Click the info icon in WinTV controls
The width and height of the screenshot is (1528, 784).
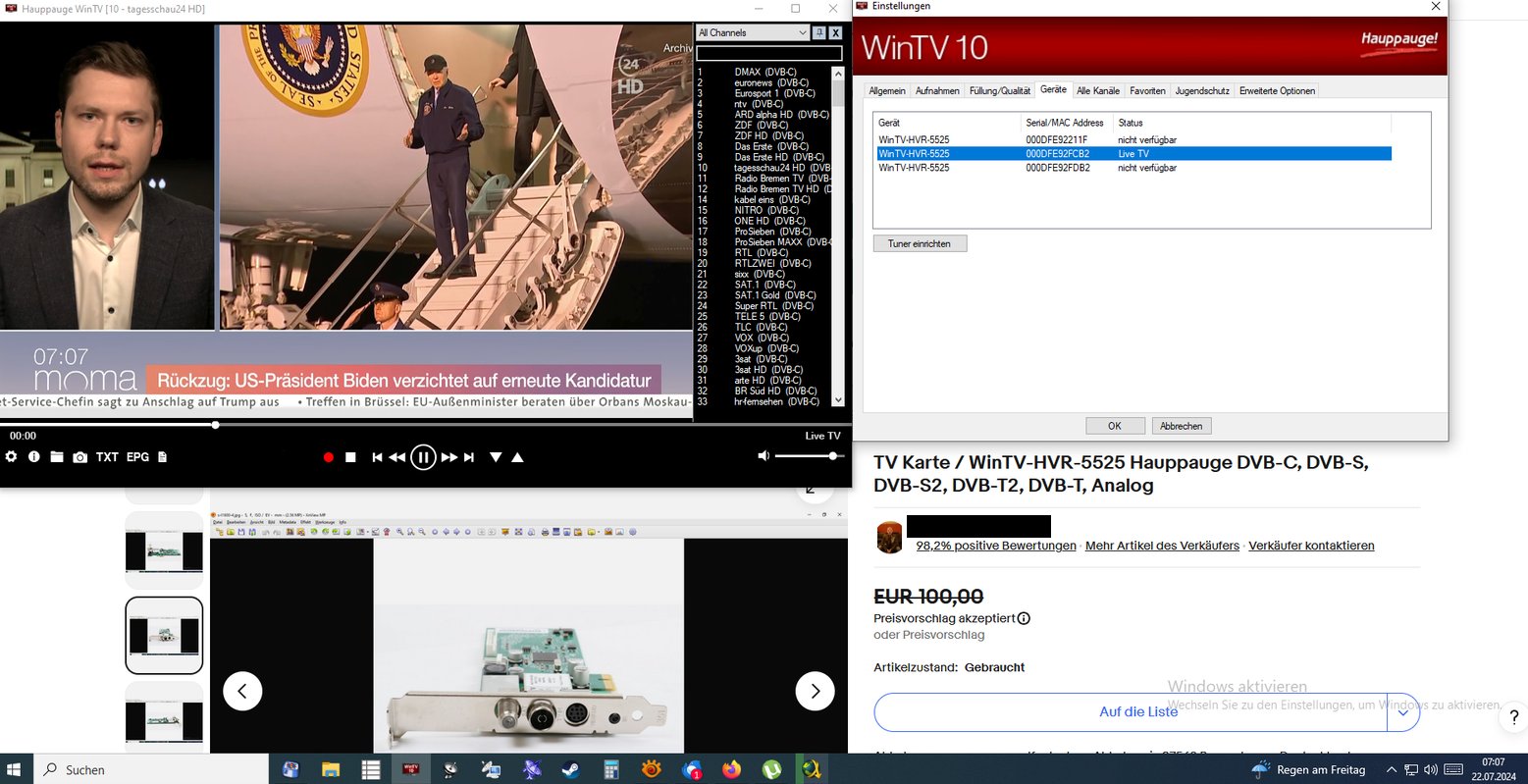coord(33,457)
